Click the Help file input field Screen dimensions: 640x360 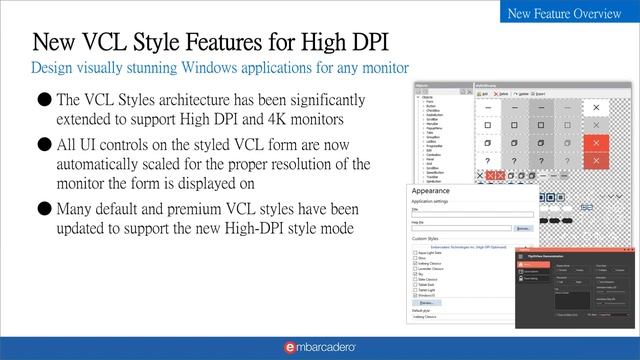462,229
